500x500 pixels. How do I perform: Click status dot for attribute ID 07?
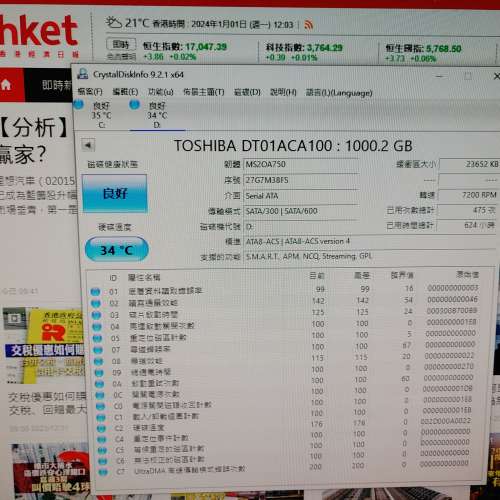click(x=98, y=350)
